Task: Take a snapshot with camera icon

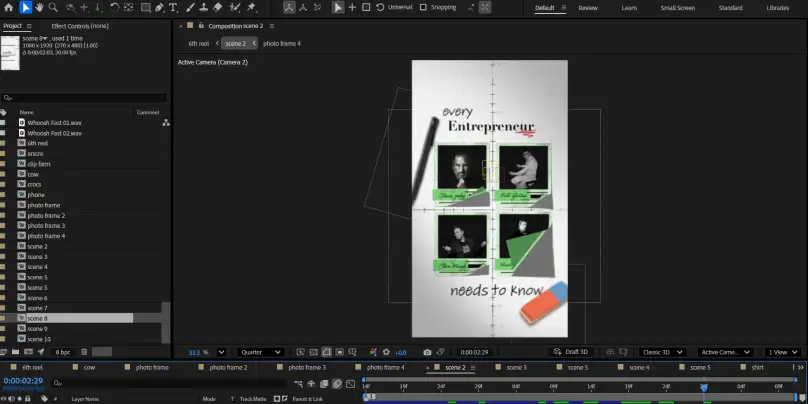Action: tap(427, 352)
